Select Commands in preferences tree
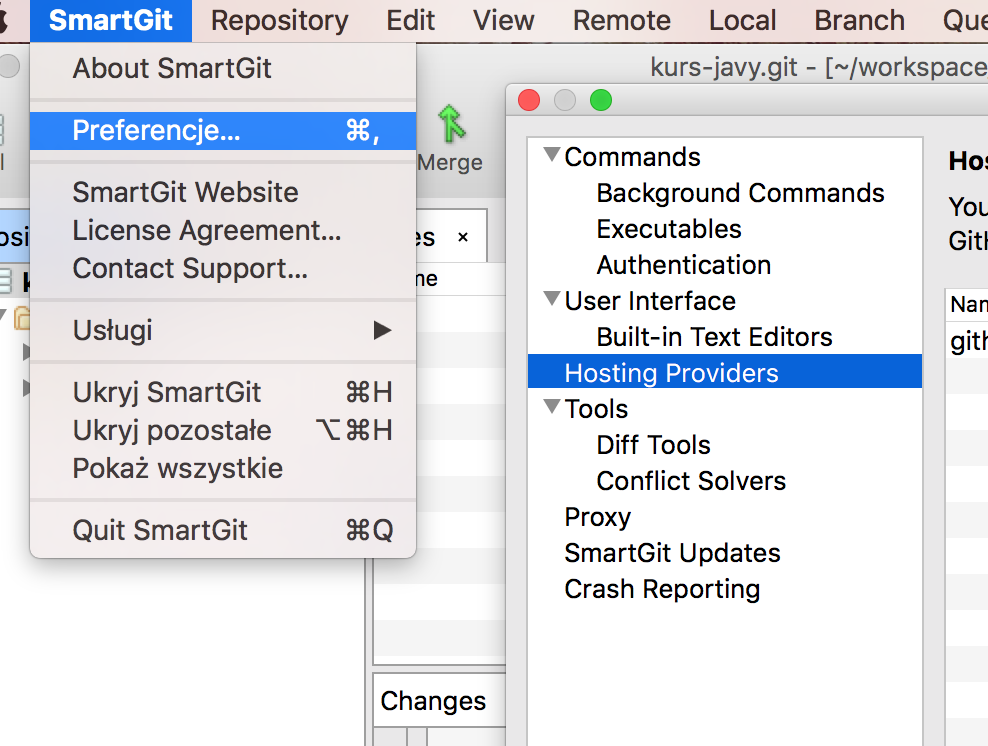This screenshot has height=746, width=988. (632, 157)
